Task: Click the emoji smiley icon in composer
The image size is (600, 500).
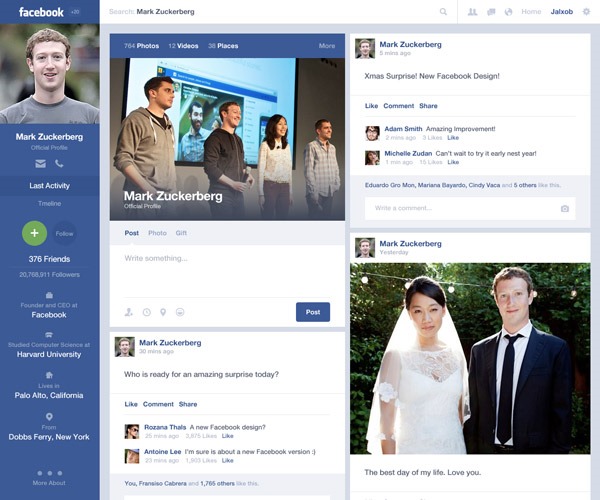Action: click(x=180, y=312)
